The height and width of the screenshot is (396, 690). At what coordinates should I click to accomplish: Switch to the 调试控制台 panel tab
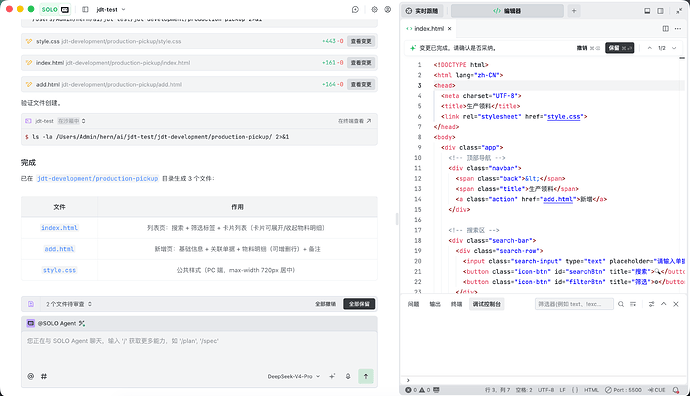486,304
